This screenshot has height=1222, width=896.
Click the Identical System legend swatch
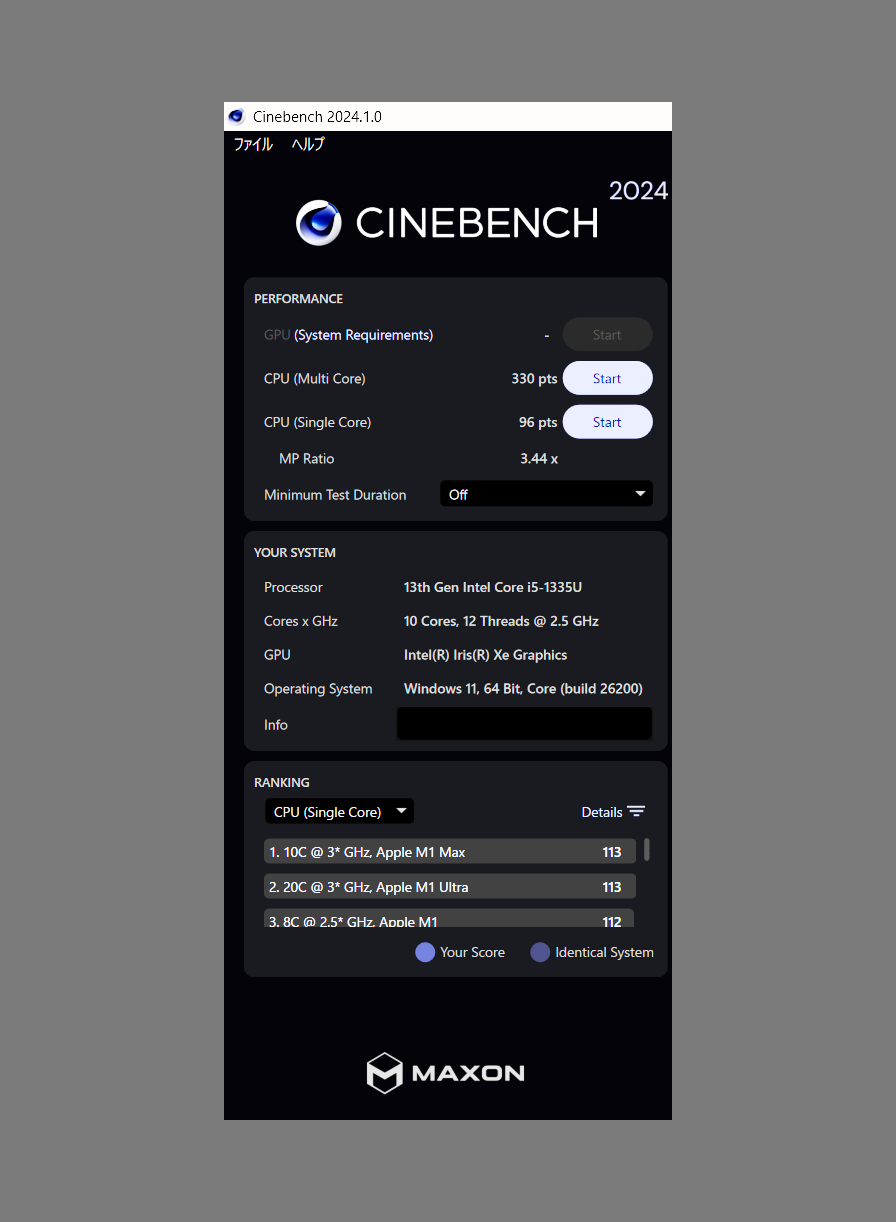(x=540, y=952)
